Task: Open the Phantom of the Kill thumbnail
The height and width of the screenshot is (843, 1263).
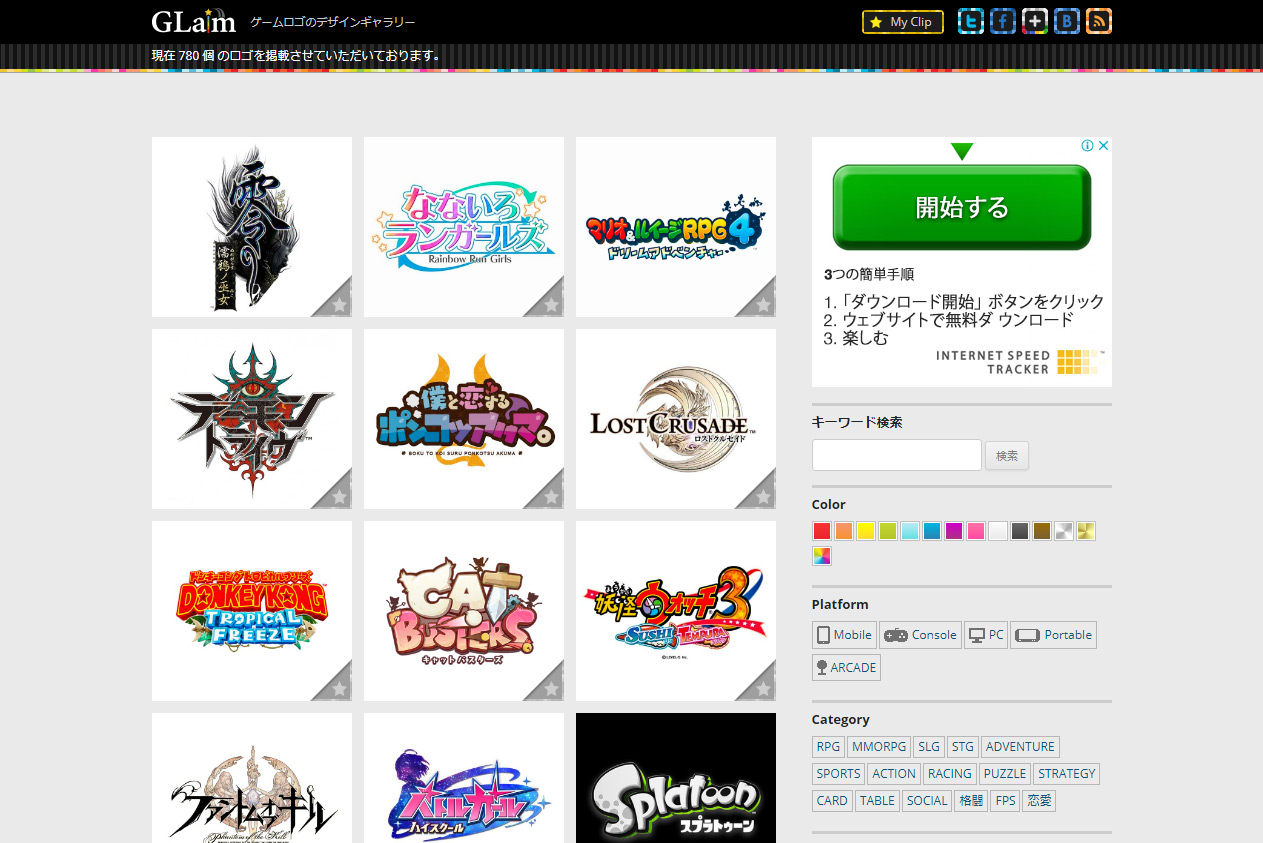Action: [x=252, y=778]
